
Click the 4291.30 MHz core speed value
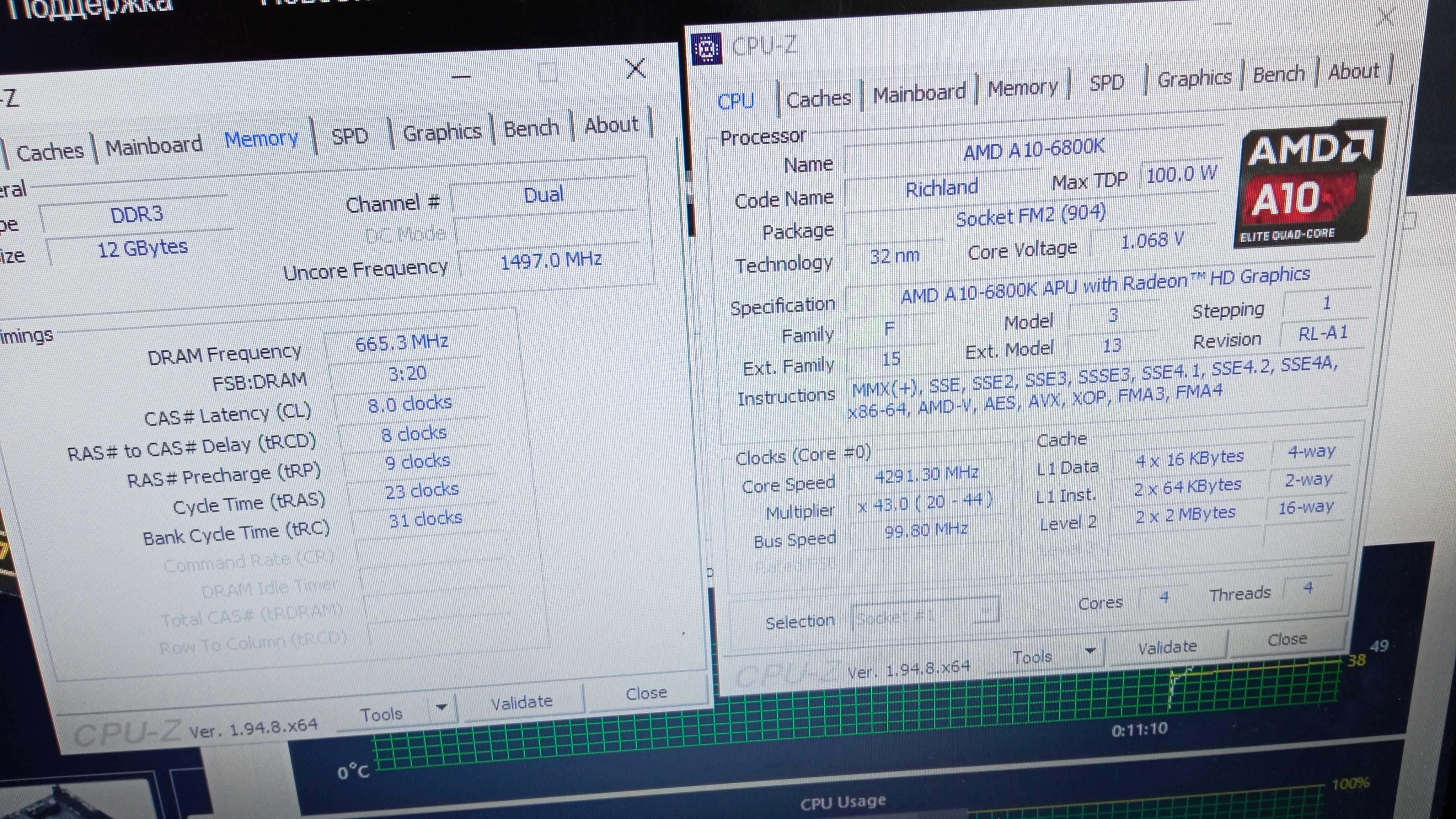click(926, 474)
